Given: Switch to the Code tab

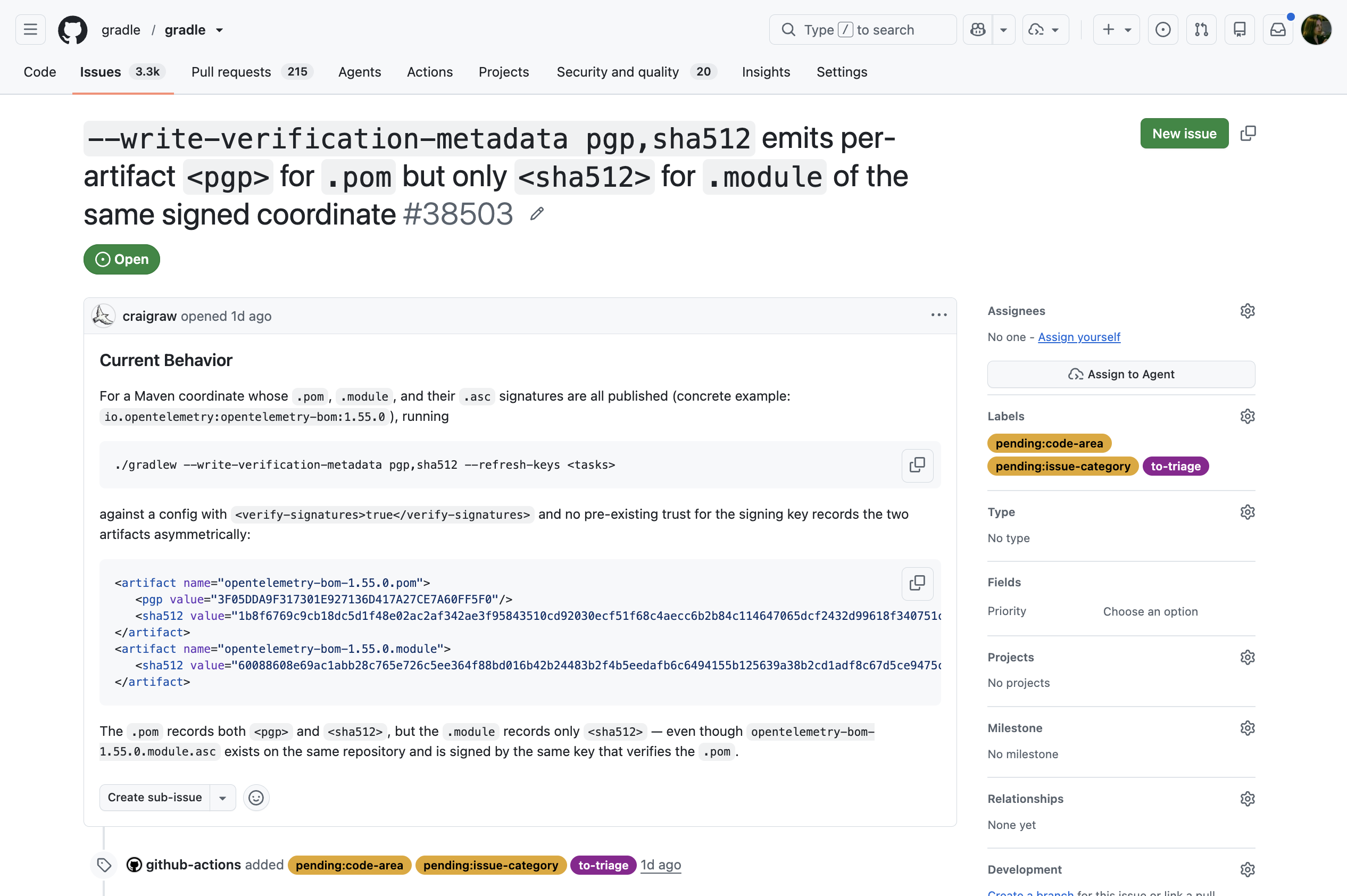Looking at the screenshot, I should pos(40,72).
